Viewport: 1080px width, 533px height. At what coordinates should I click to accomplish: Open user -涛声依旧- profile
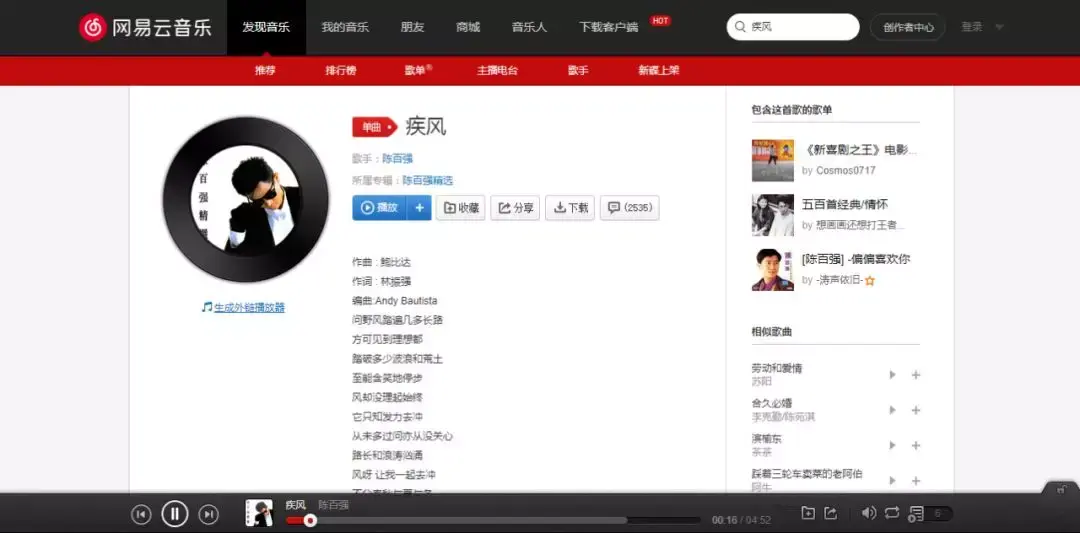pos(840,280)
